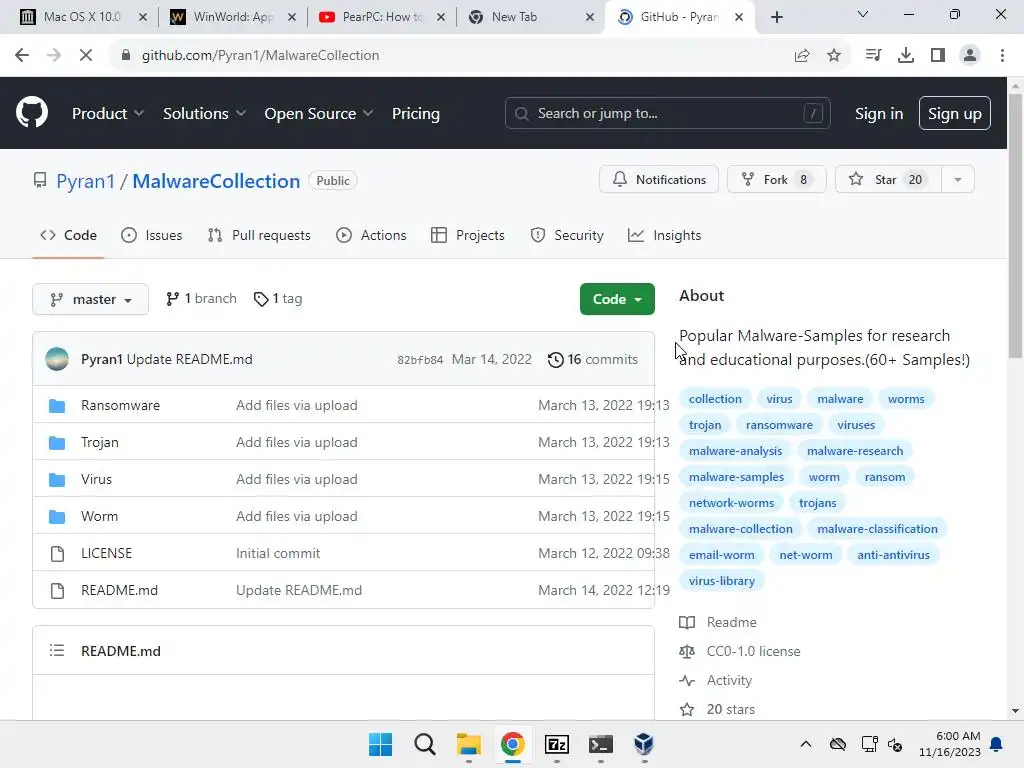Image resolution: width=1024 pixels, height=768 pixels.
Task: Toggle Chrome side panel icon
Action: [938, 56]
